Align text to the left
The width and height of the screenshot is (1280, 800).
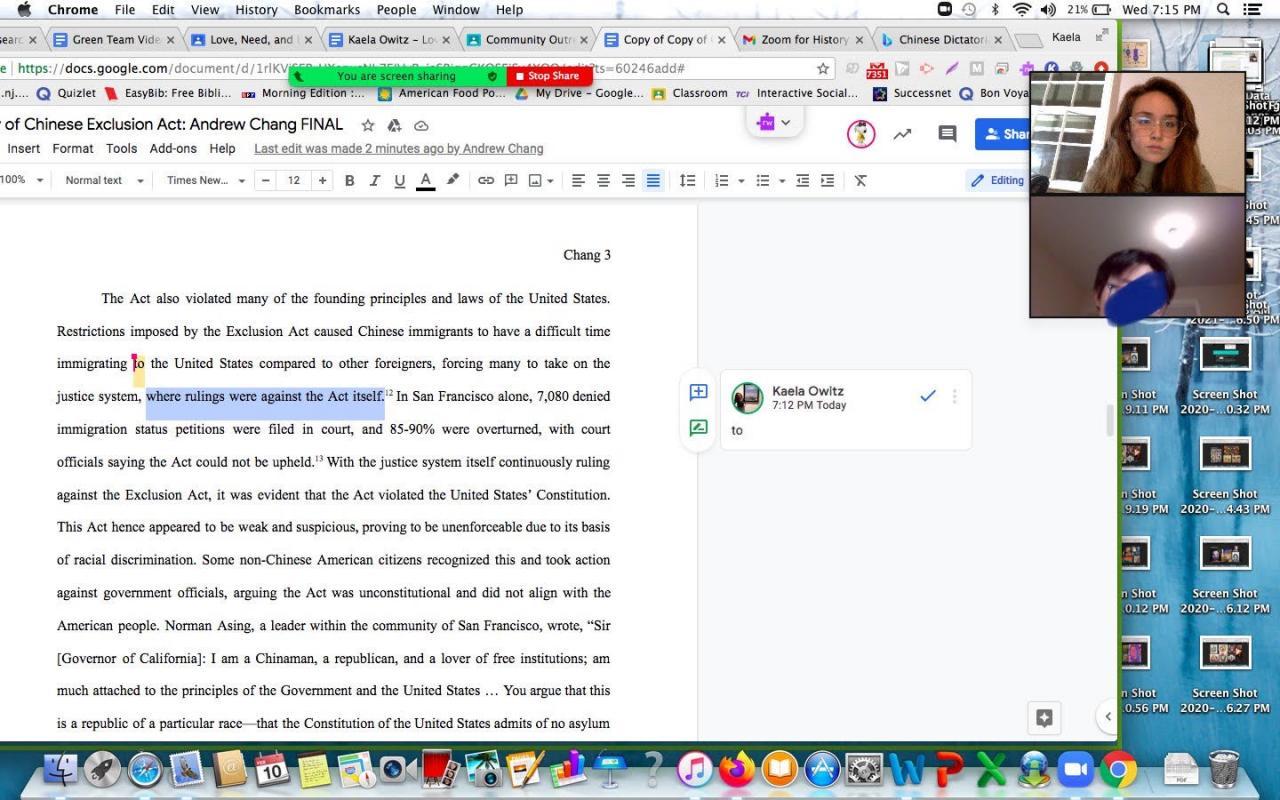coord(578,180)
